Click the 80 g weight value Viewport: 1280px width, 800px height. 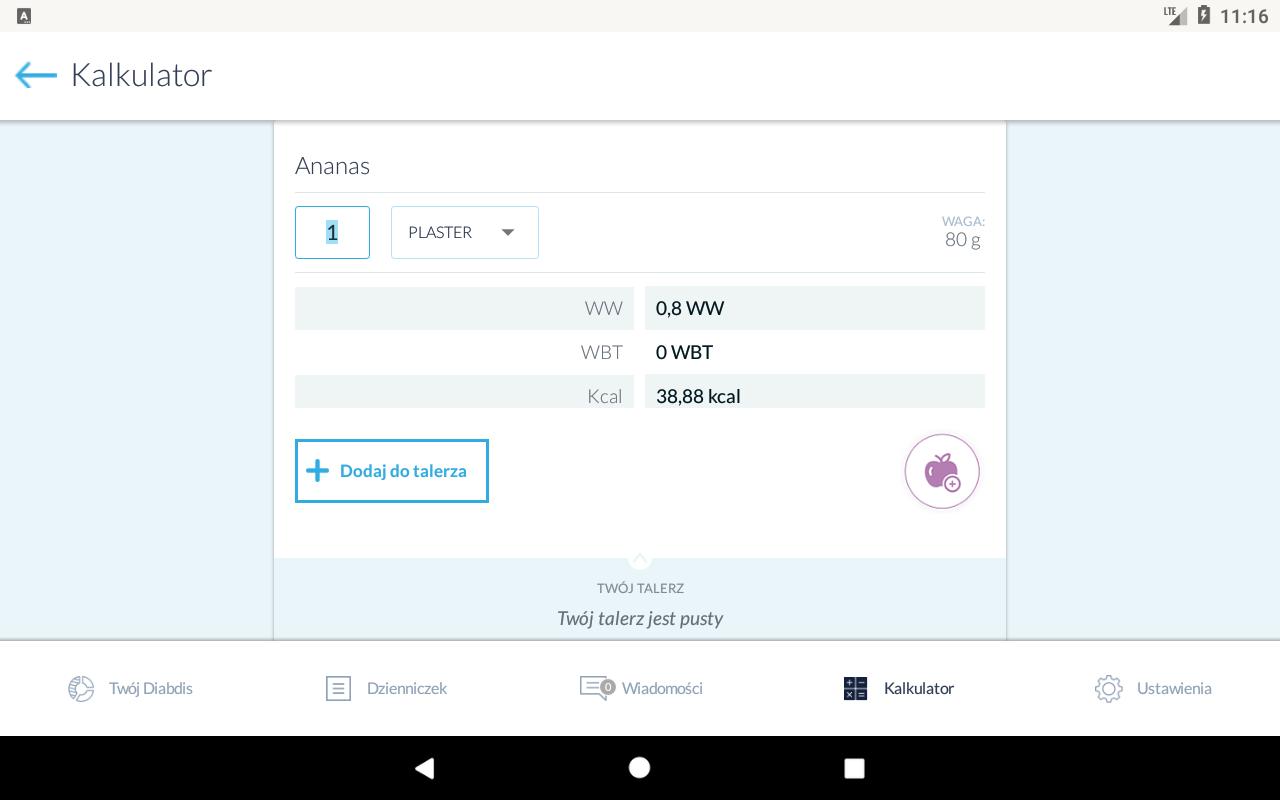pos(963,239)
